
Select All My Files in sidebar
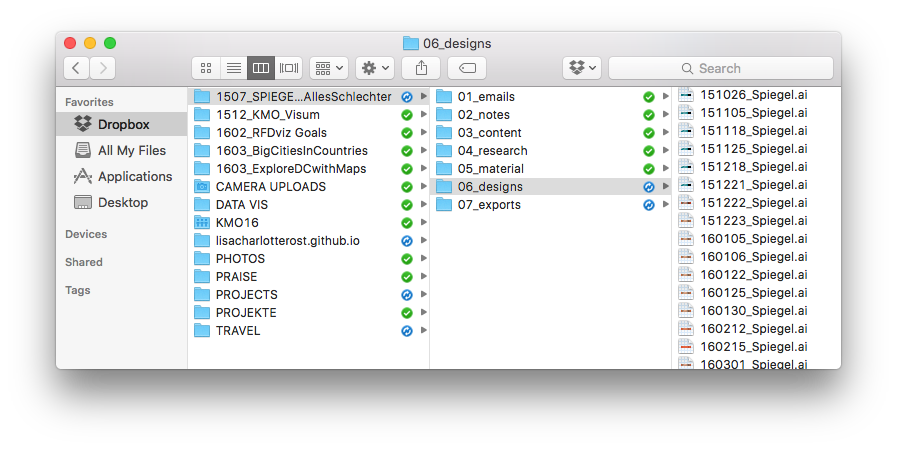click(122, 150)
